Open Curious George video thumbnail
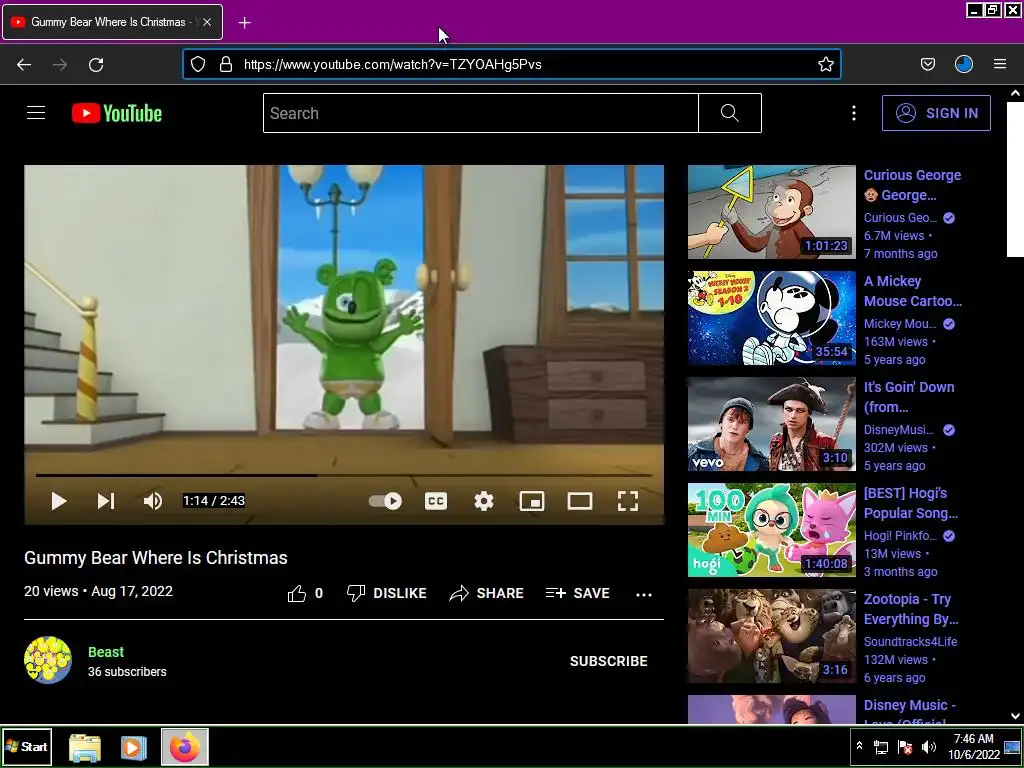1024x768 pixels. point(771,212)
